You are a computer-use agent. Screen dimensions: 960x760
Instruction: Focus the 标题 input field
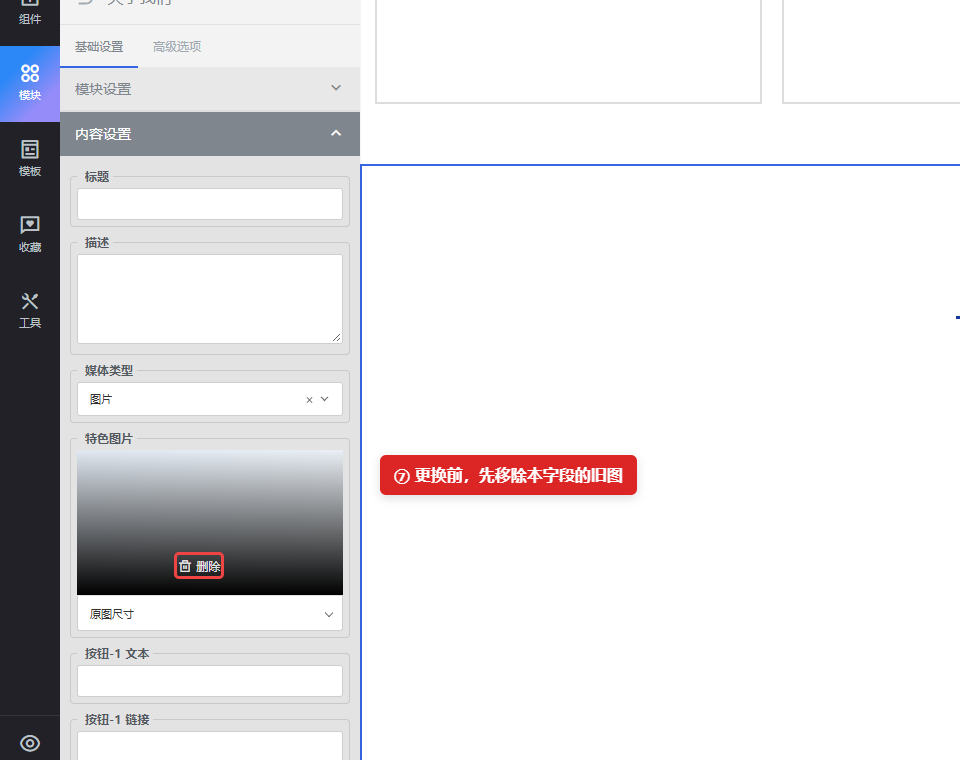click(x=210, y=204)
